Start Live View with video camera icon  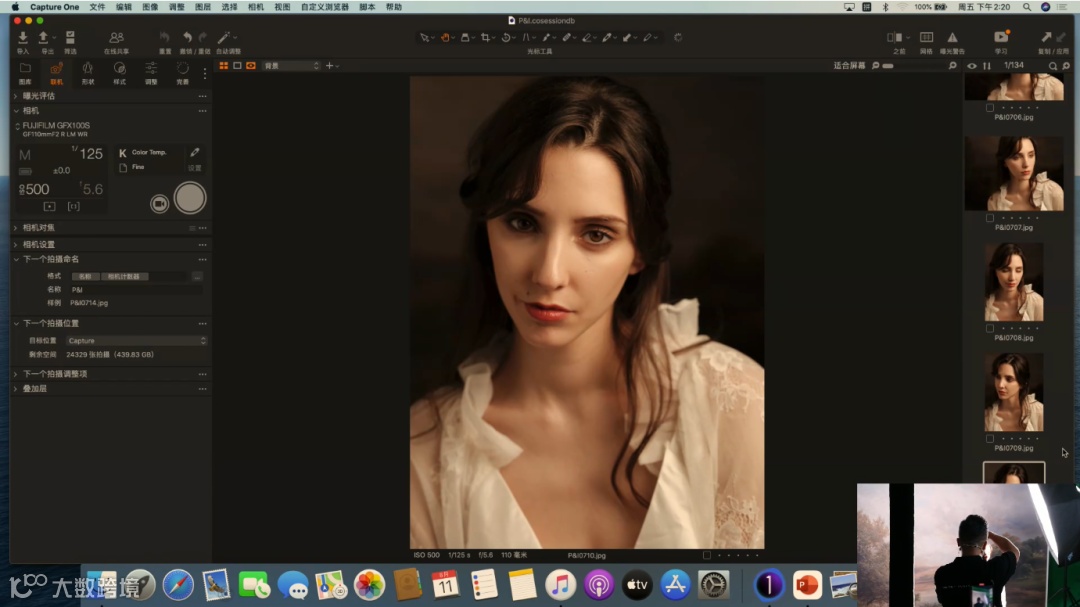pos(160,204)
